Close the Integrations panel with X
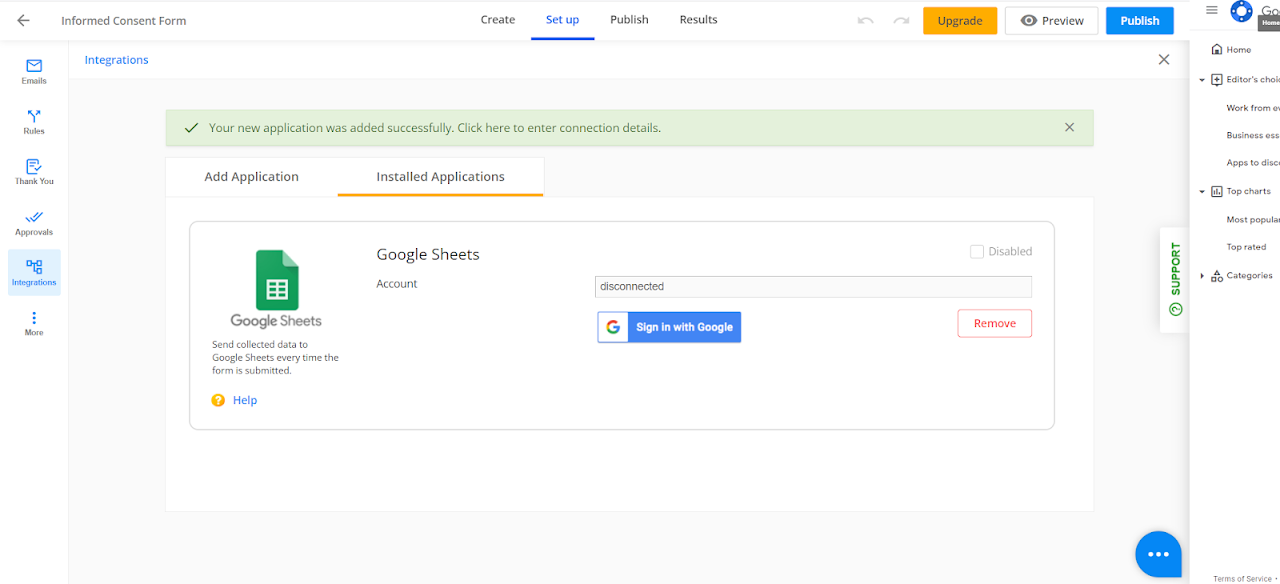The image size is (1280, 584). [1164, 60]
